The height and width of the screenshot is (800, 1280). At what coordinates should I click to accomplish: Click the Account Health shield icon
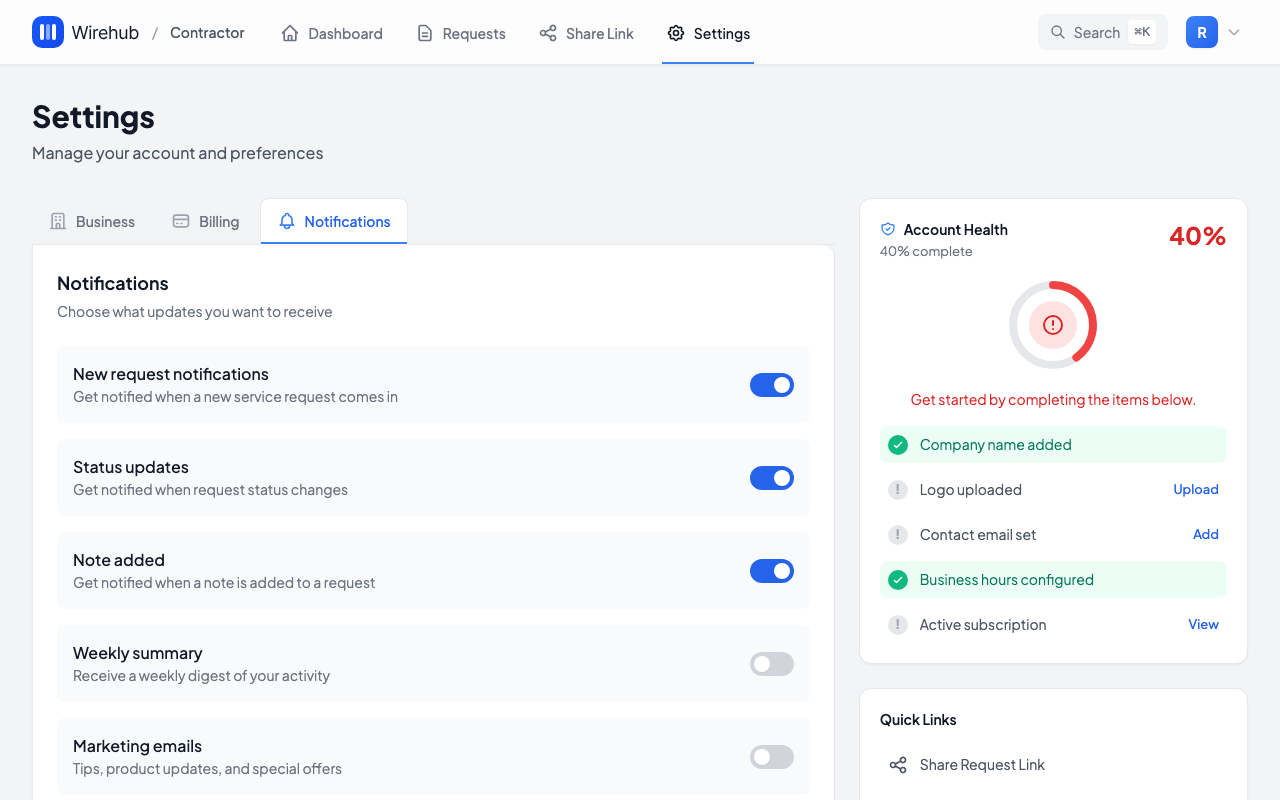point(888,229)
